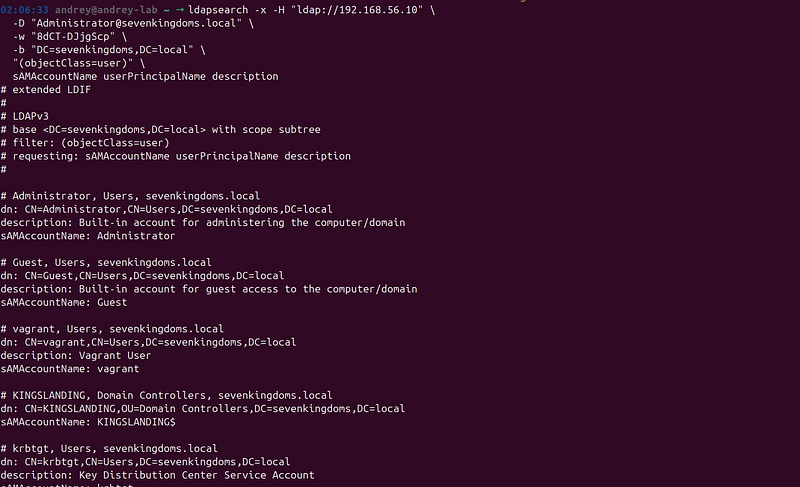Image resolution: width=800 pixels, height=487 pixels.
Task: Click 'sAMAccountName: Guest' line
Action: (64, 302)
